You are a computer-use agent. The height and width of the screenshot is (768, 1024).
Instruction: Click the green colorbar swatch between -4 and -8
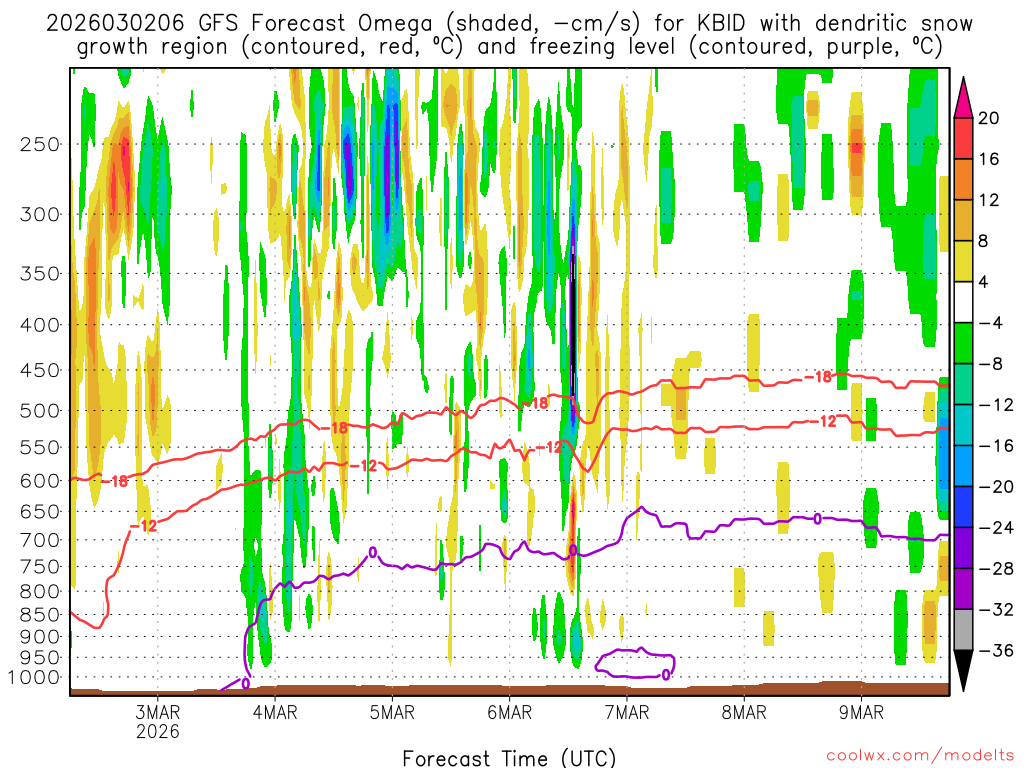(963, 343)
